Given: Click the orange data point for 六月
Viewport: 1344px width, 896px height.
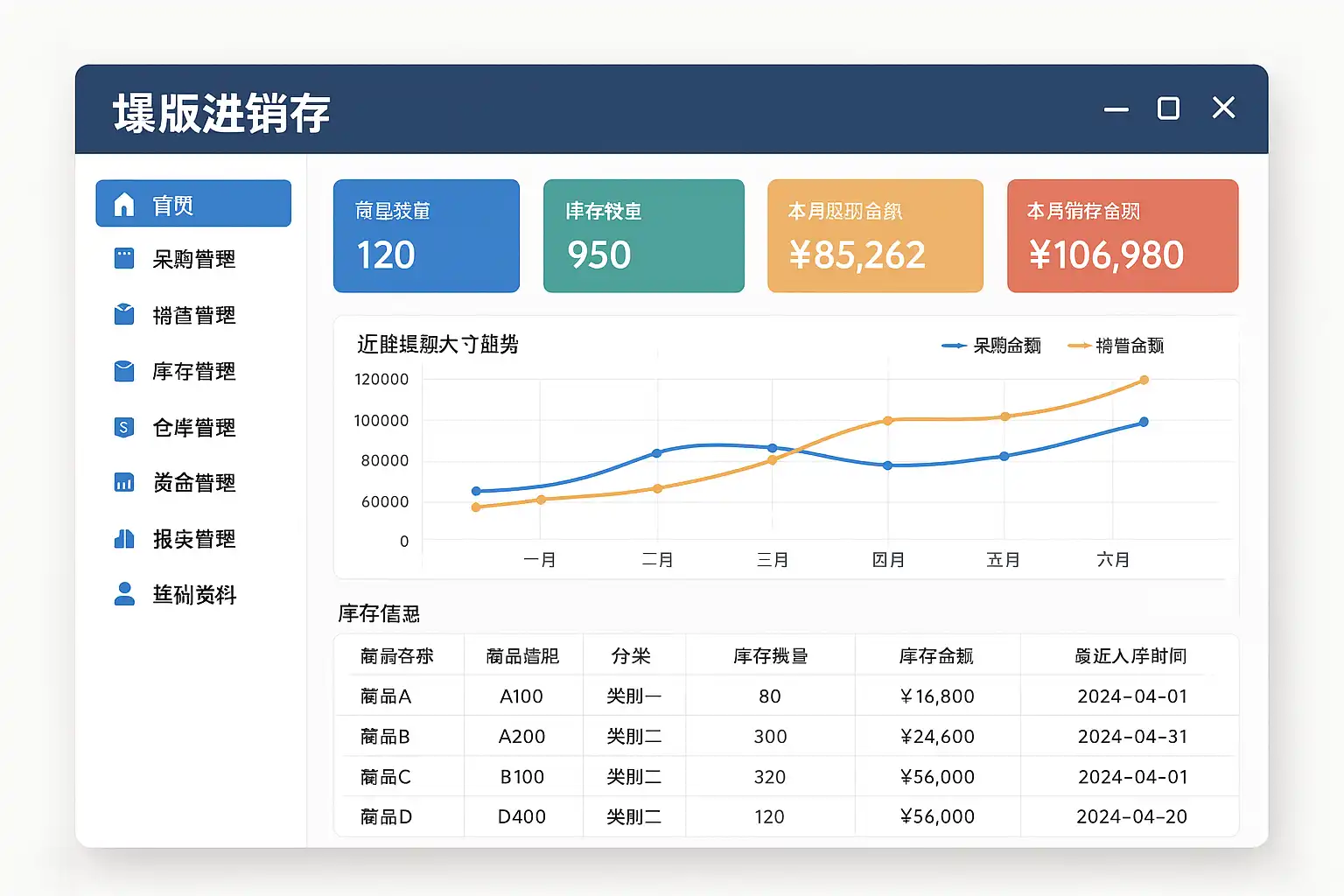Looking at the screenshot, I should 1144,380.
